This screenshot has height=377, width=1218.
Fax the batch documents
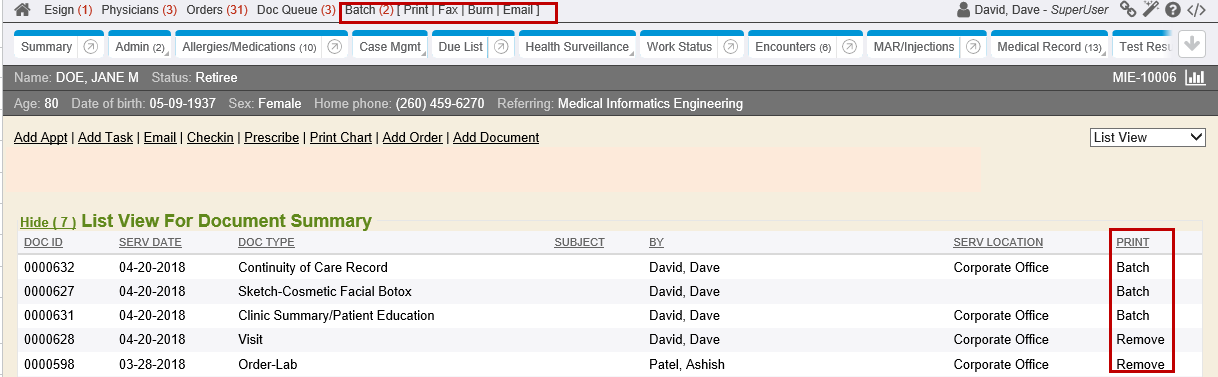pyautogui.click(x=448, y=10)
